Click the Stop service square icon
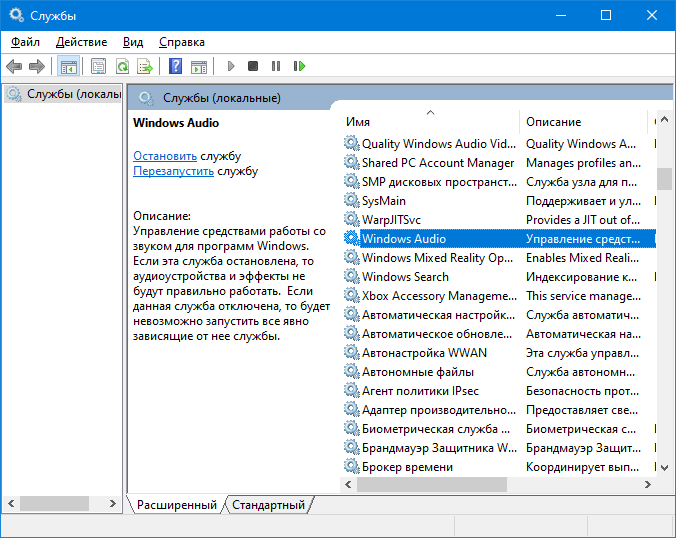 [253, 66]
